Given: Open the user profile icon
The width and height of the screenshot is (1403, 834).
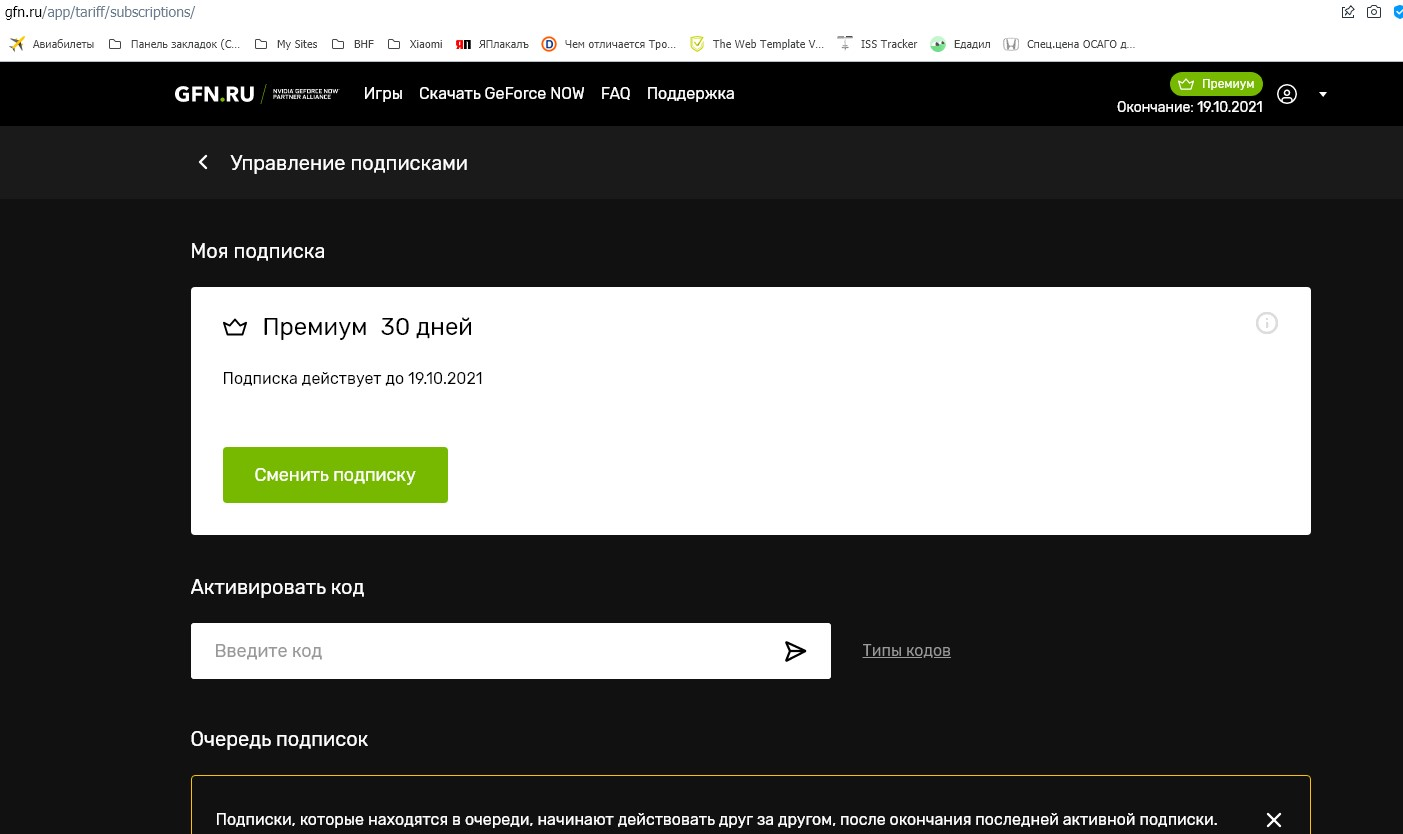Looking at the screenshot, I should (x=1288, y=94).
